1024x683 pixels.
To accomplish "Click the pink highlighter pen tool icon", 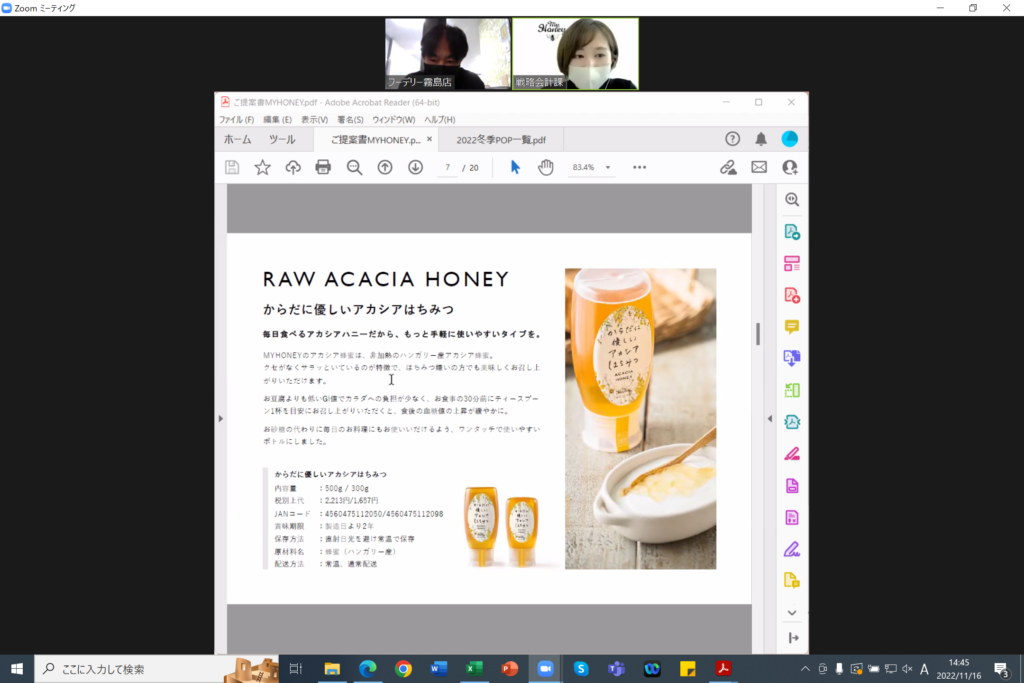I will 792,454.
